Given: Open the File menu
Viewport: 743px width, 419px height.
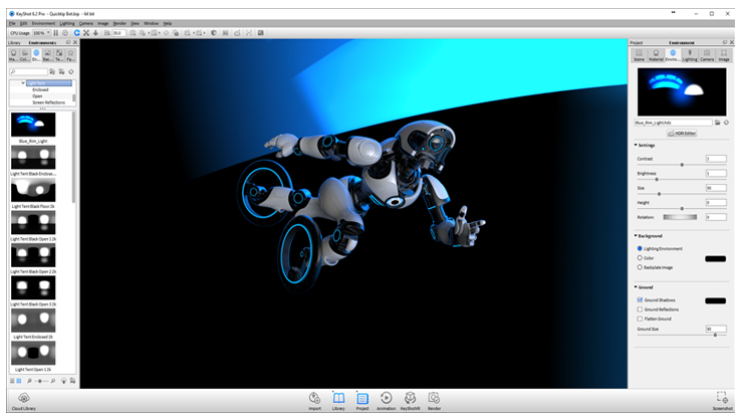Looking at the screenshot, I should tap(12, 23).
